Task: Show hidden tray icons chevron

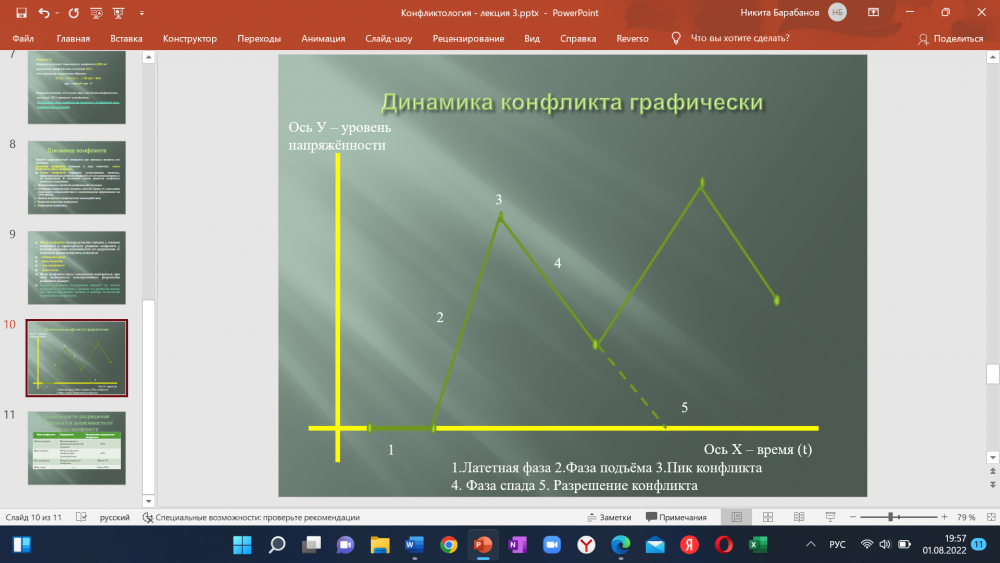Action: [x=811, y=545]
